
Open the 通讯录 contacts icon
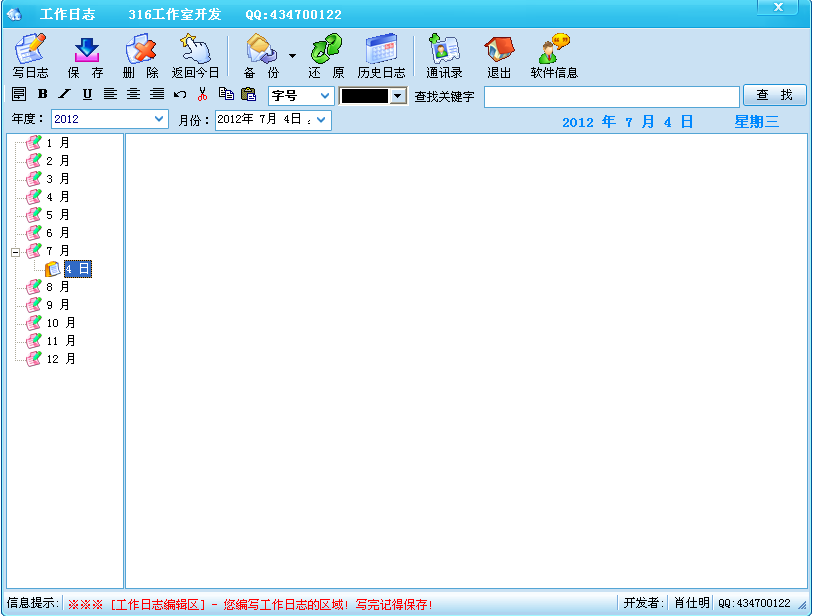(x=444, y=56)
